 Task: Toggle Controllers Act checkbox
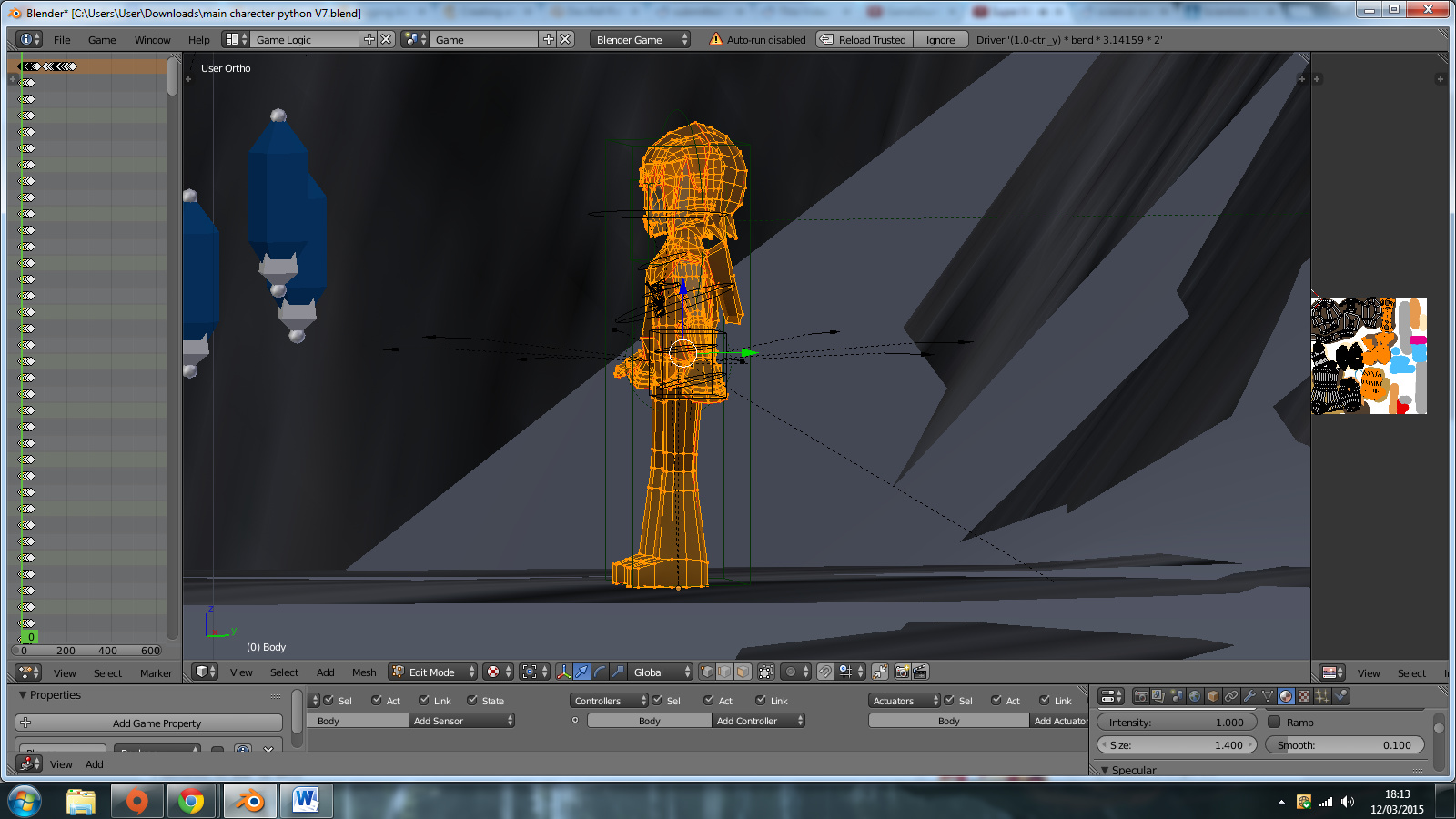709,700
